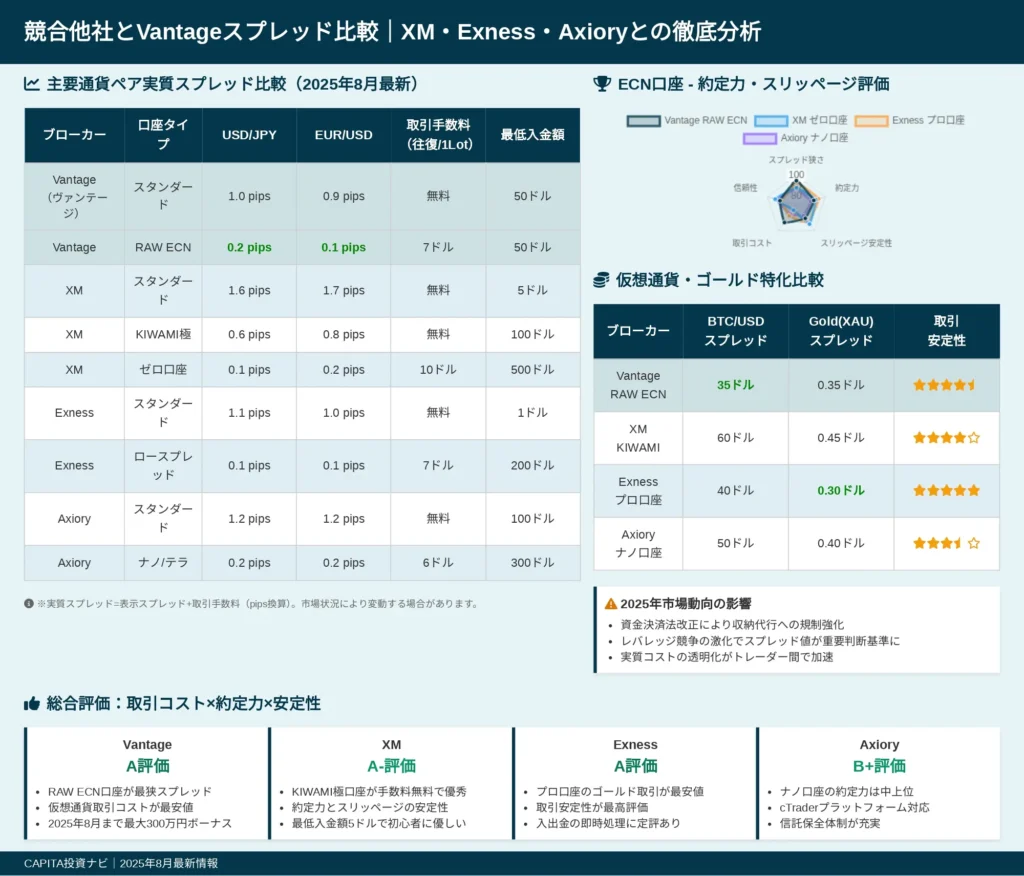Click the 1ドル minimum deposit for Exness
The height and width of the screenshot is (876, 1024).
(532, 413)
